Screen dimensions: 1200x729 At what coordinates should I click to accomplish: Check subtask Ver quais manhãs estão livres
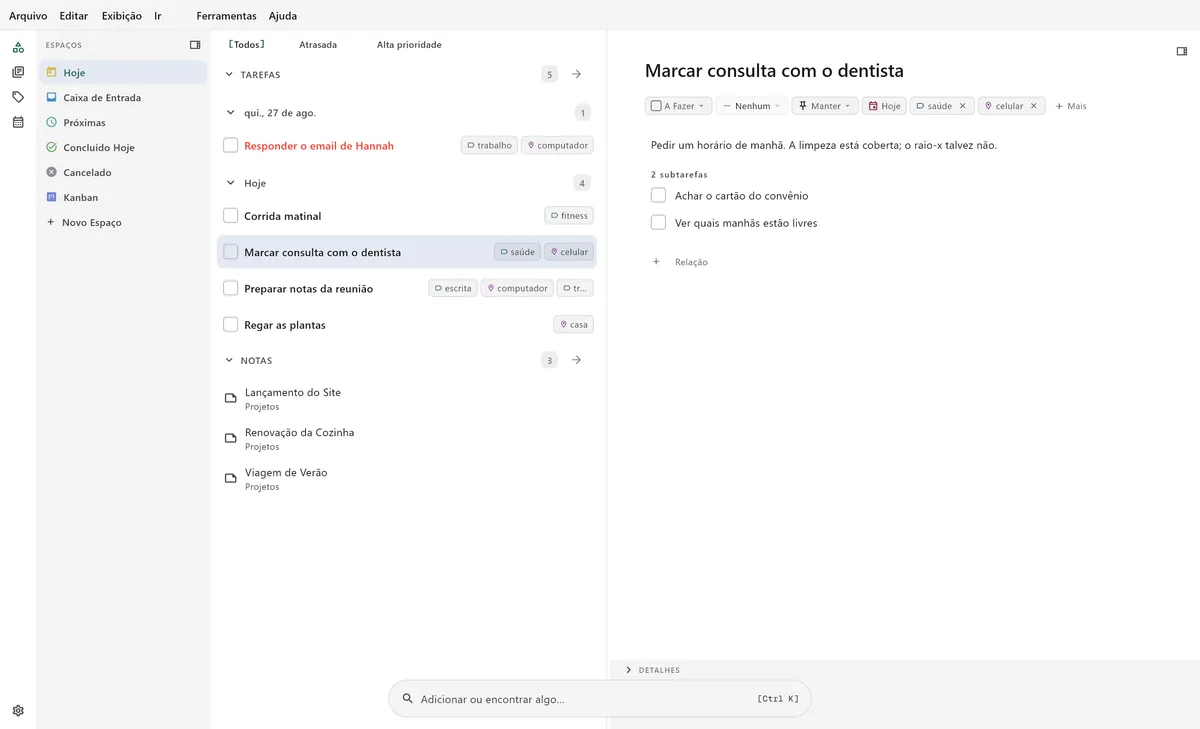[658, 222]
